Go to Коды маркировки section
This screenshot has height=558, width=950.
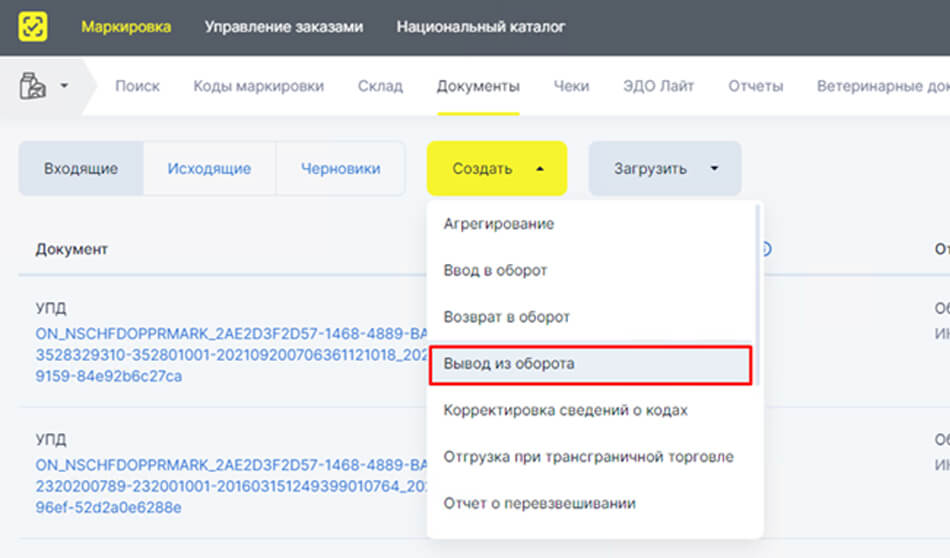pos(258,86)
